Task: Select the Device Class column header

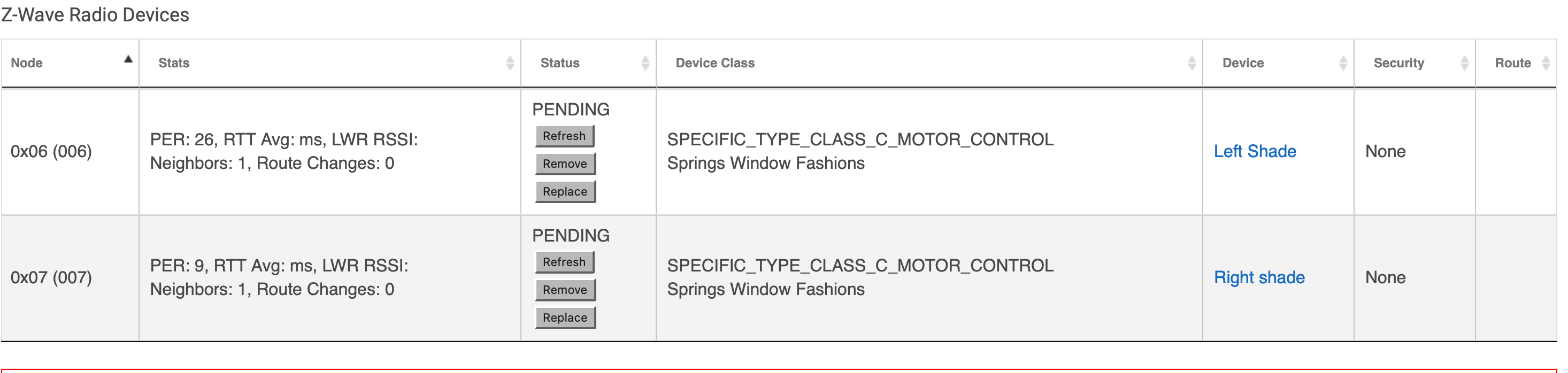Action: [x=714, y=63]
